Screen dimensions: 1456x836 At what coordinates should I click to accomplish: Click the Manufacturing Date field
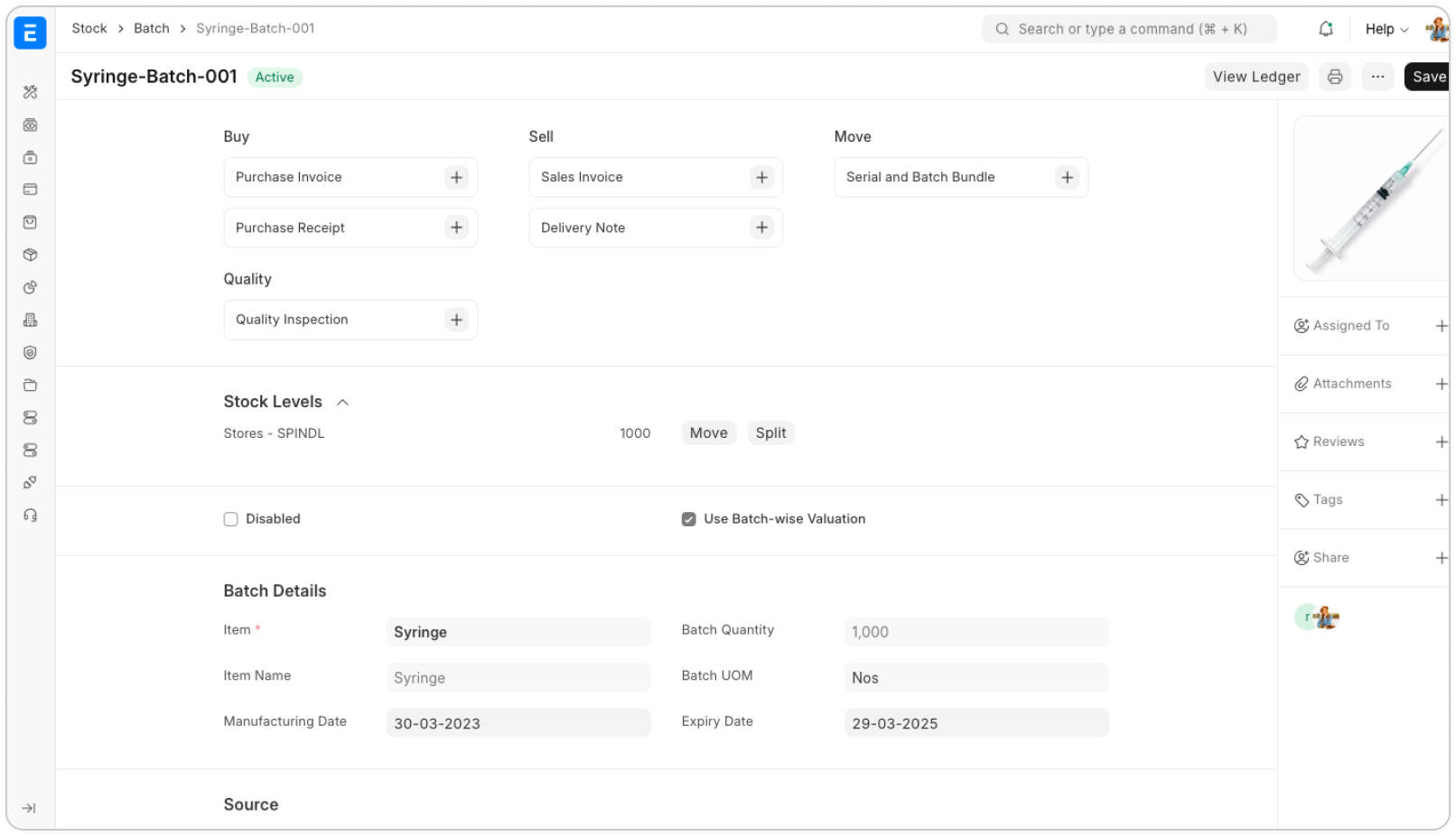[518, 723]
